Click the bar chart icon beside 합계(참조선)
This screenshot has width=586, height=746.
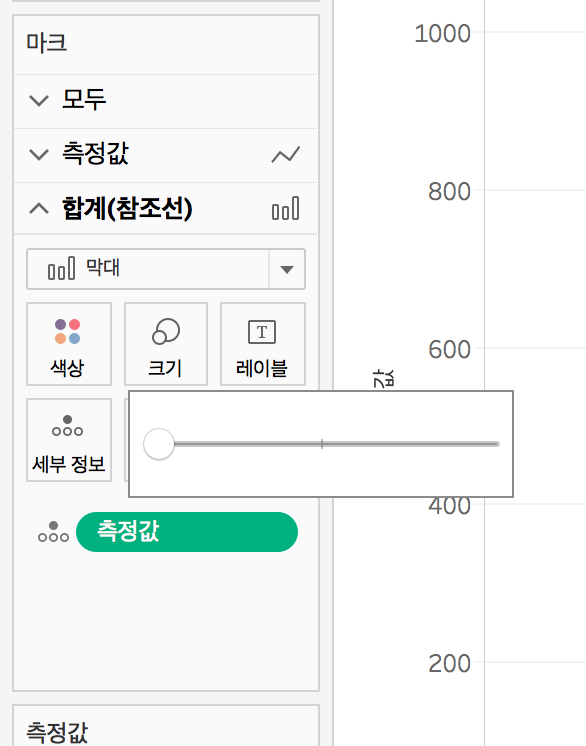point(286,208)
